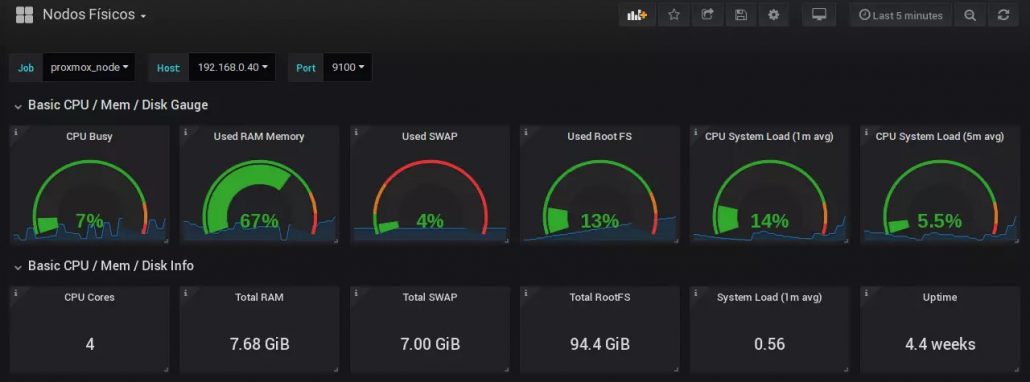Collapse the Basic CPU / Mem / Disk Info row
This screenshot has height=382, width=1030.
tap(103, 266)
